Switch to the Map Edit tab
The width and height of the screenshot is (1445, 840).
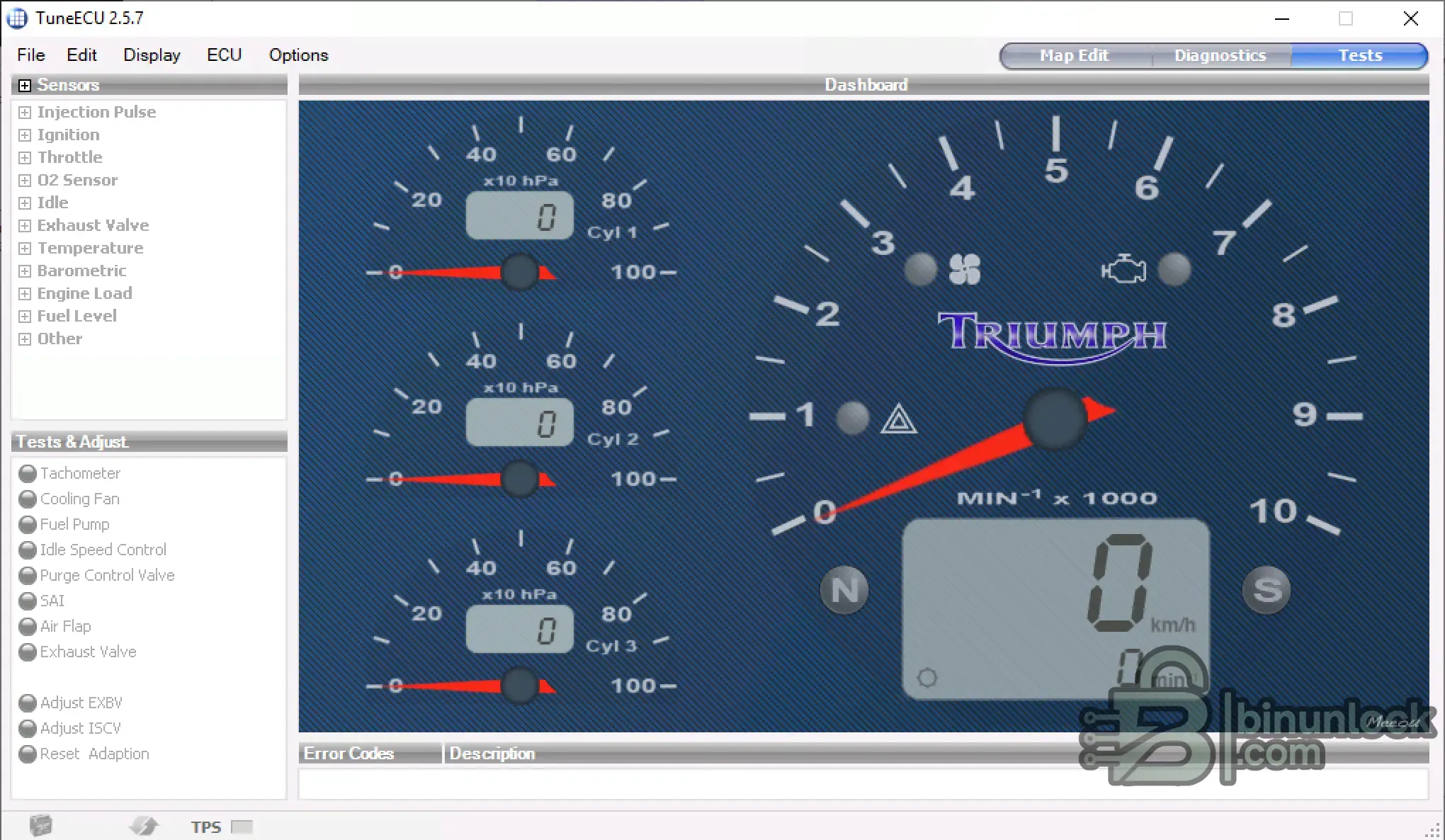[x=1075, y=55]
